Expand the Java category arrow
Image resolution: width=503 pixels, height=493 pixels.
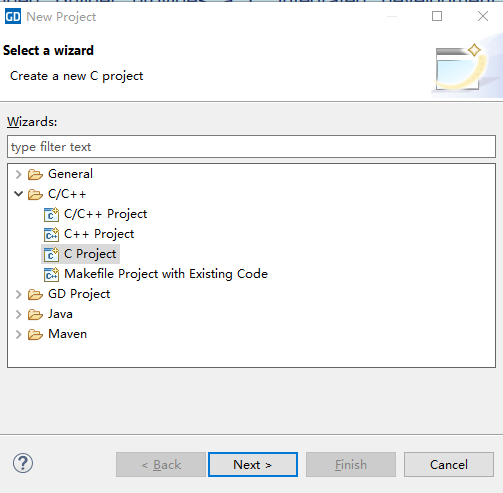19,314
